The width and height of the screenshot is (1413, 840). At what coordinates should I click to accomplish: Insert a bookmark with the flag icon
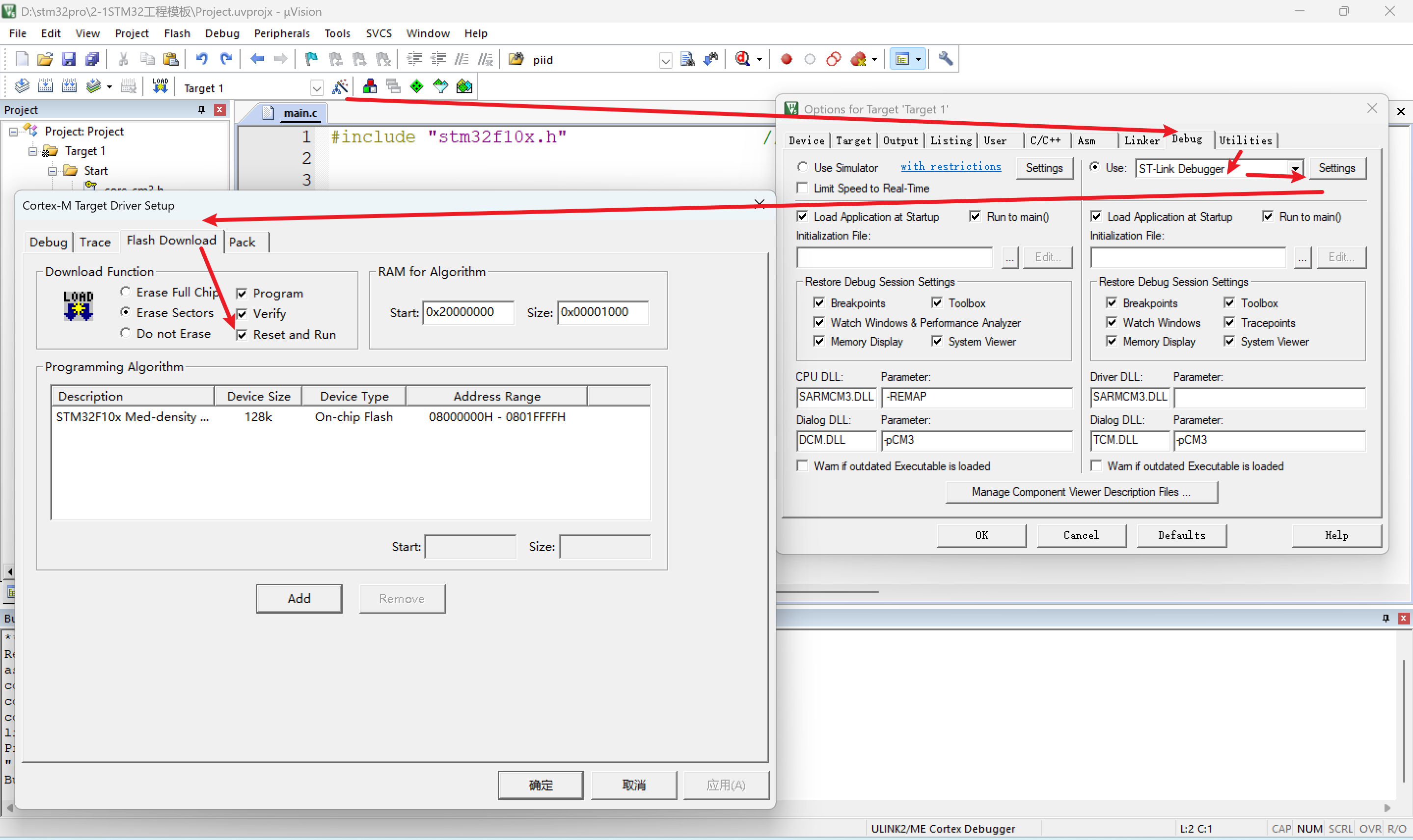click(x=311, y=59)
